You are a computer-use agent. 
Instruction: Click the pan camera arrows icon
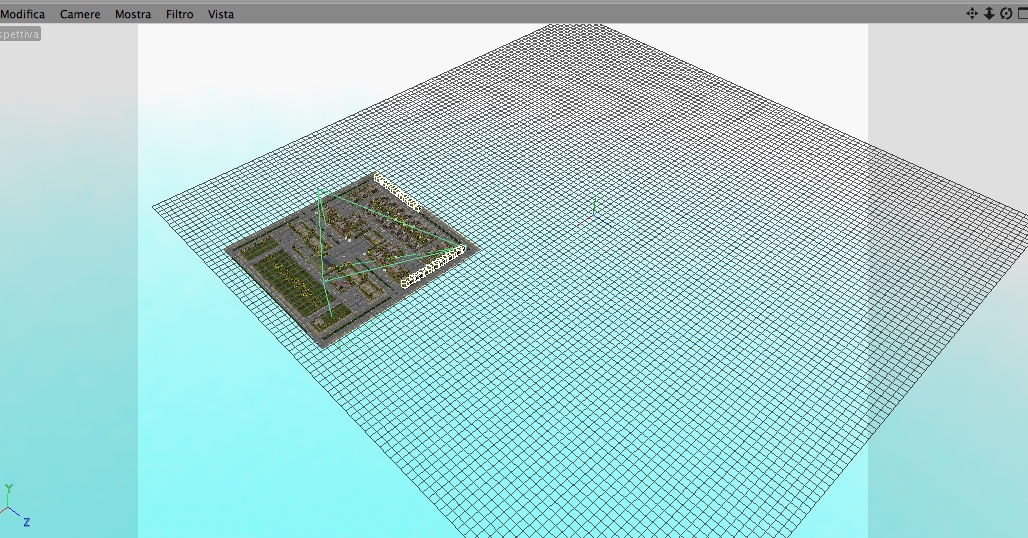(972, 14)
